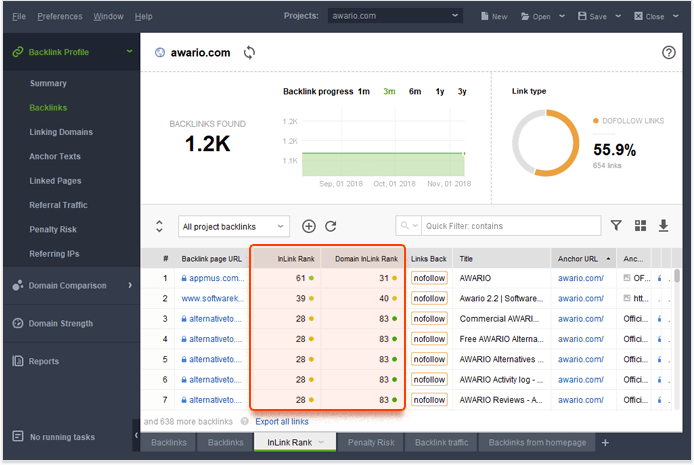Click the workspace grid icon
694x465 pixels.
pyautogui.click(x=640, y=226)
